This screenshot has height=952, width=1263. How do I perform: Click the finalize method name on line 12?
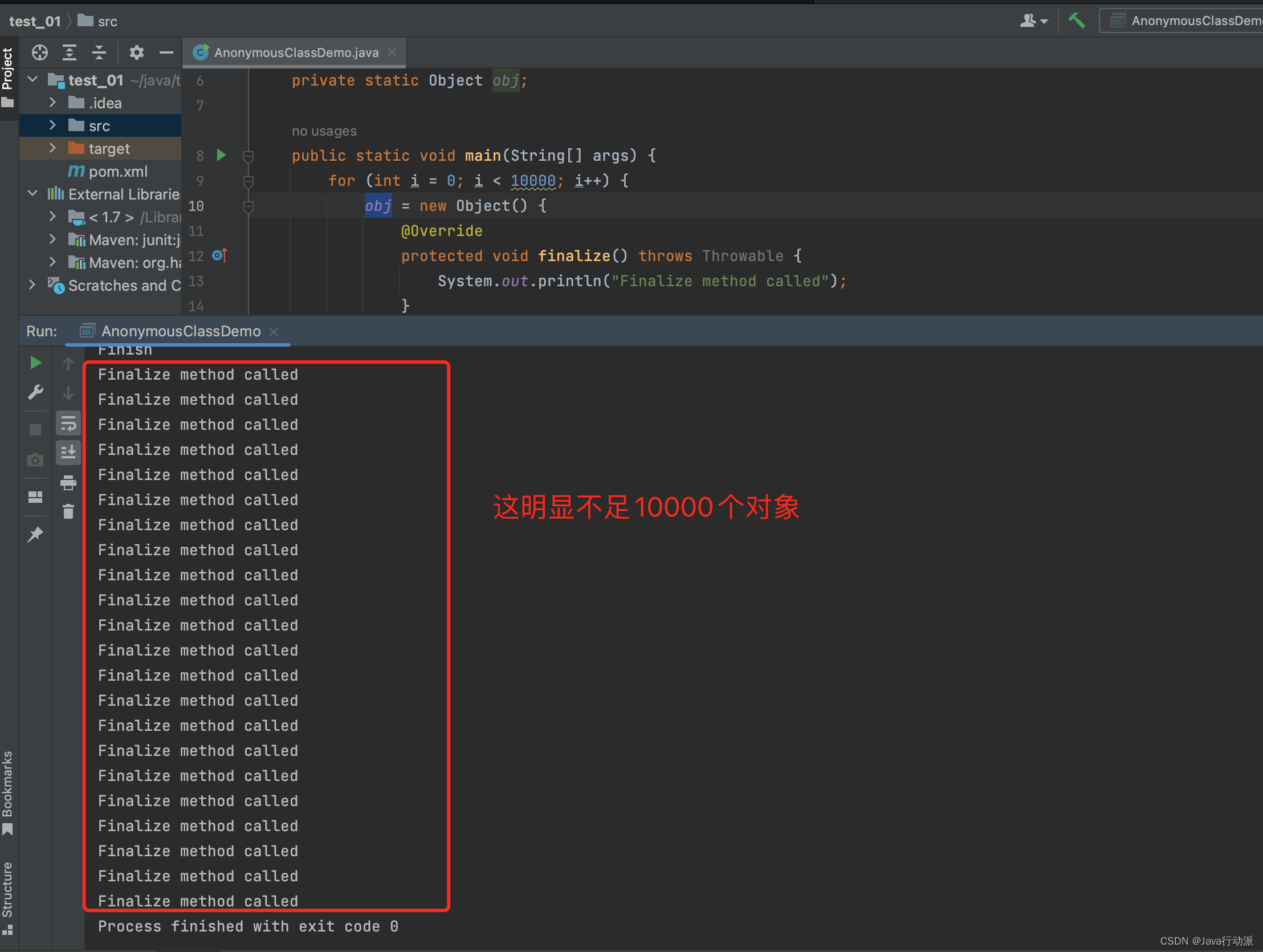[574, 256]
